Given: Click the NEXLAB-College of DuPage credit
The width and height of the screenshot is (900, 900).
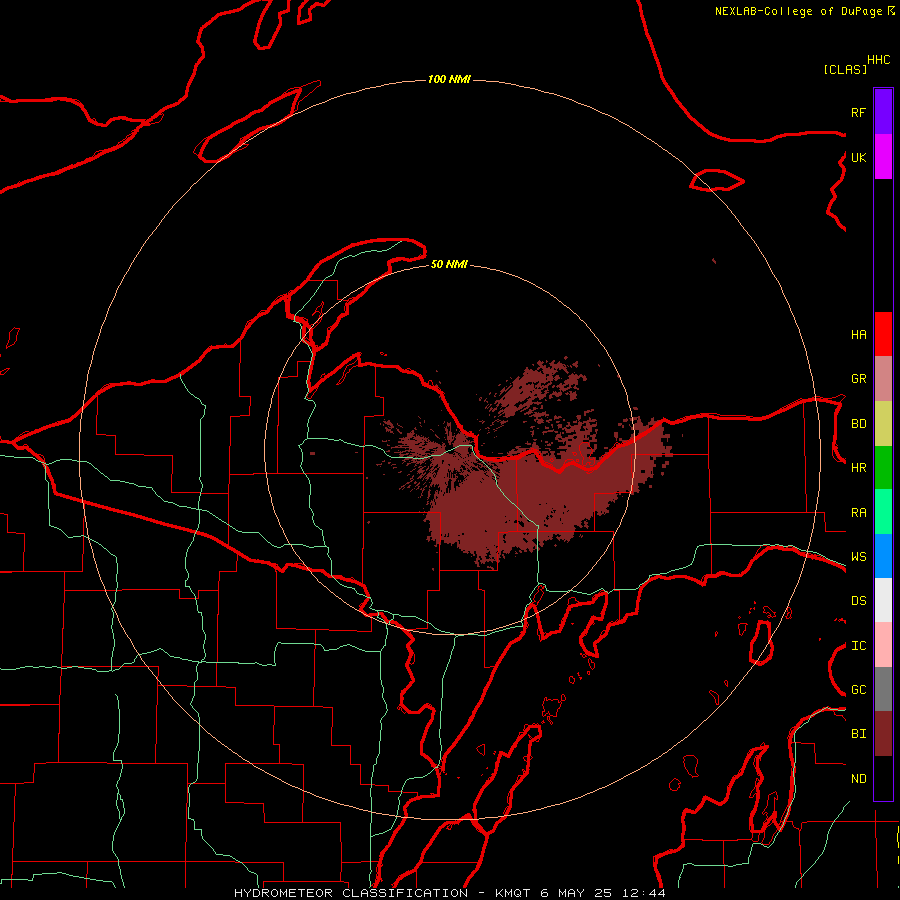Looking at the screenshot, I should click(x=798, y=11).
